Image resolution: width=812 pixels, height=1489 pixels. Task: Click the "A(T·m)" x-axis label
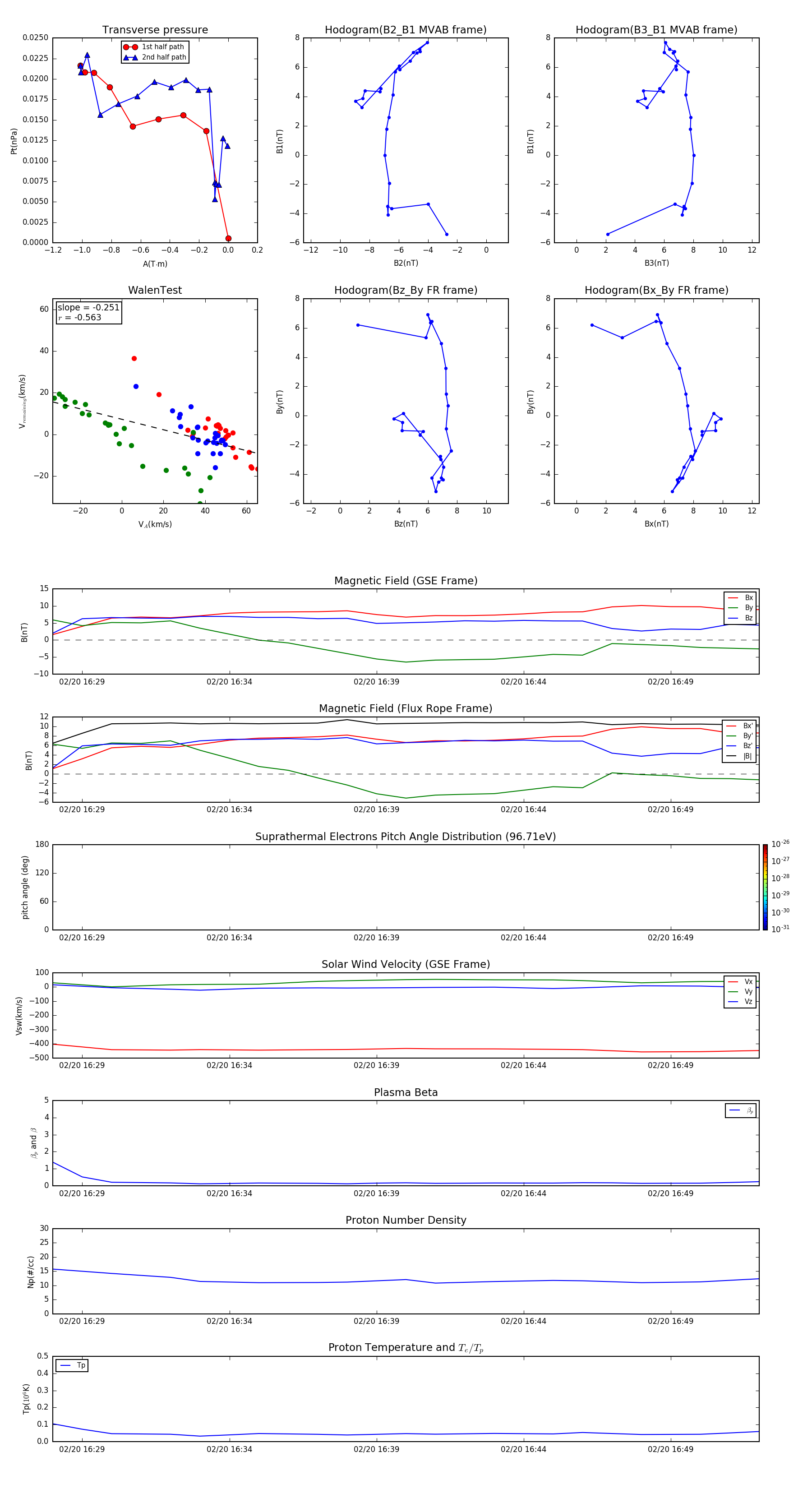coord(155,264)
